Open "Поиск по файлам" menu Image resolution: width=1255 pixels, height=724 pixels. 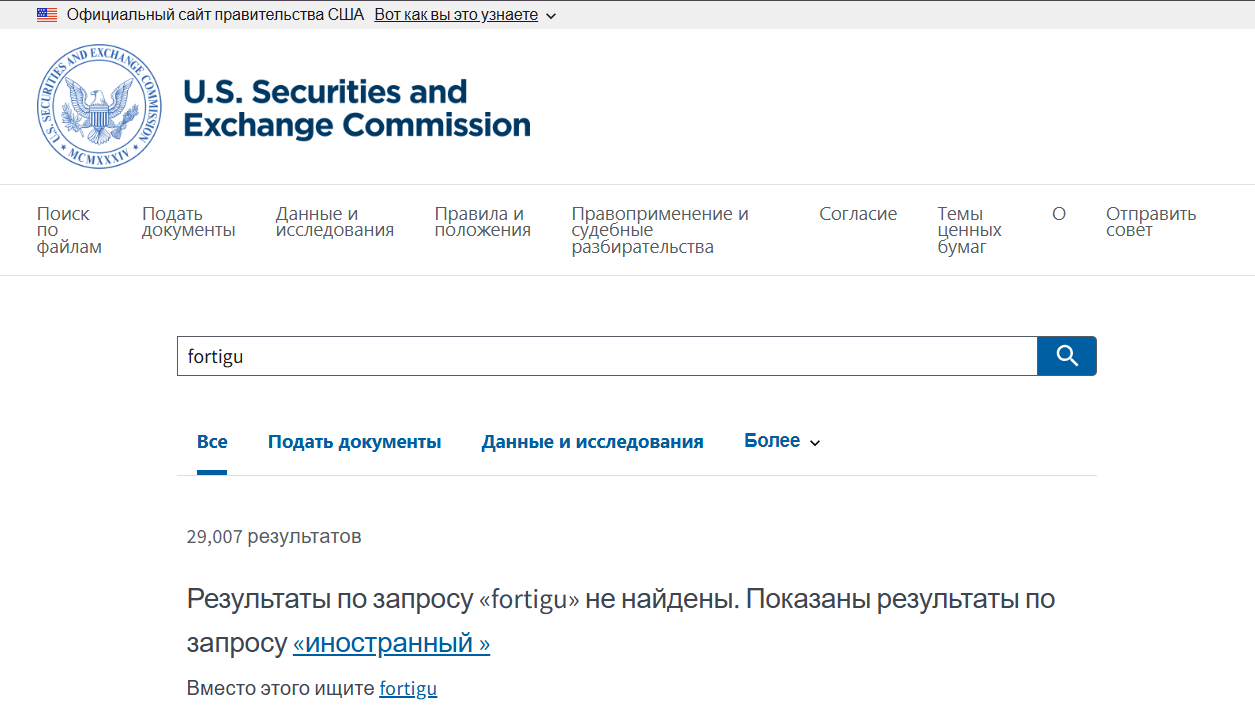pyautogui.click(x=70, y=230)
